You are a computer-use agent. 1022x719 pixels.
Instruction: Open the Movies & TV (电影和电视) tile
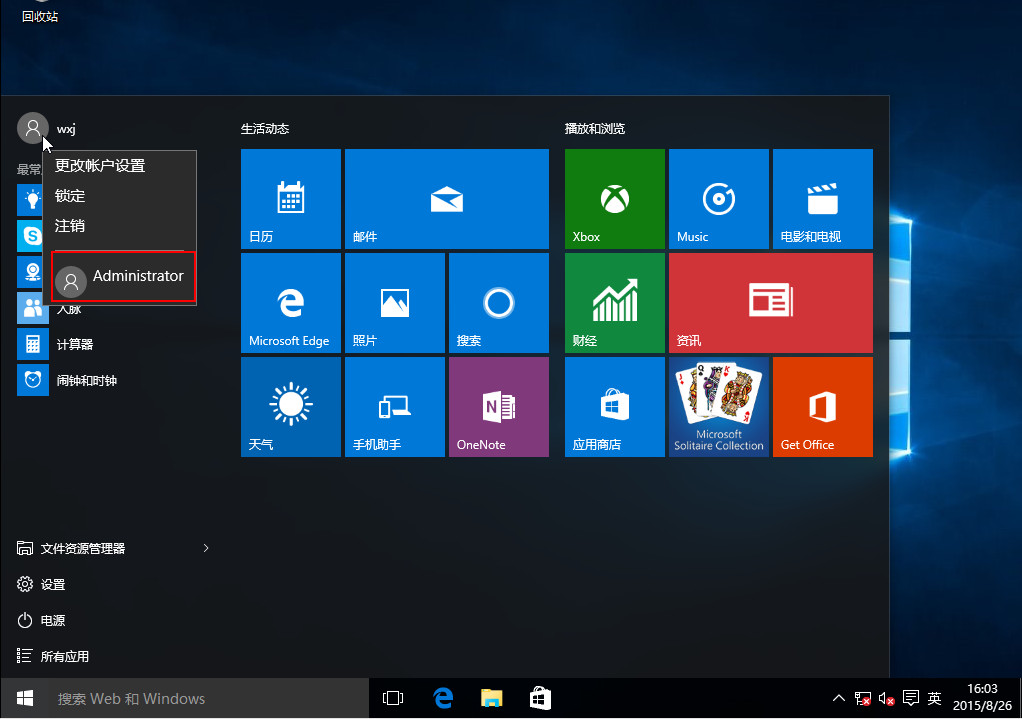pyautogui.click(x=823, y=199)
